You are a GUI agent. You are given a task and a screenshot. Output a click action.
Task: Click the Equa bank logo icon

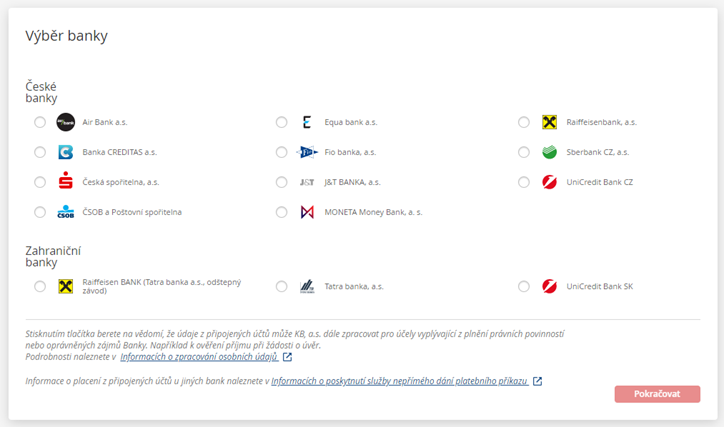click(307, 122)
